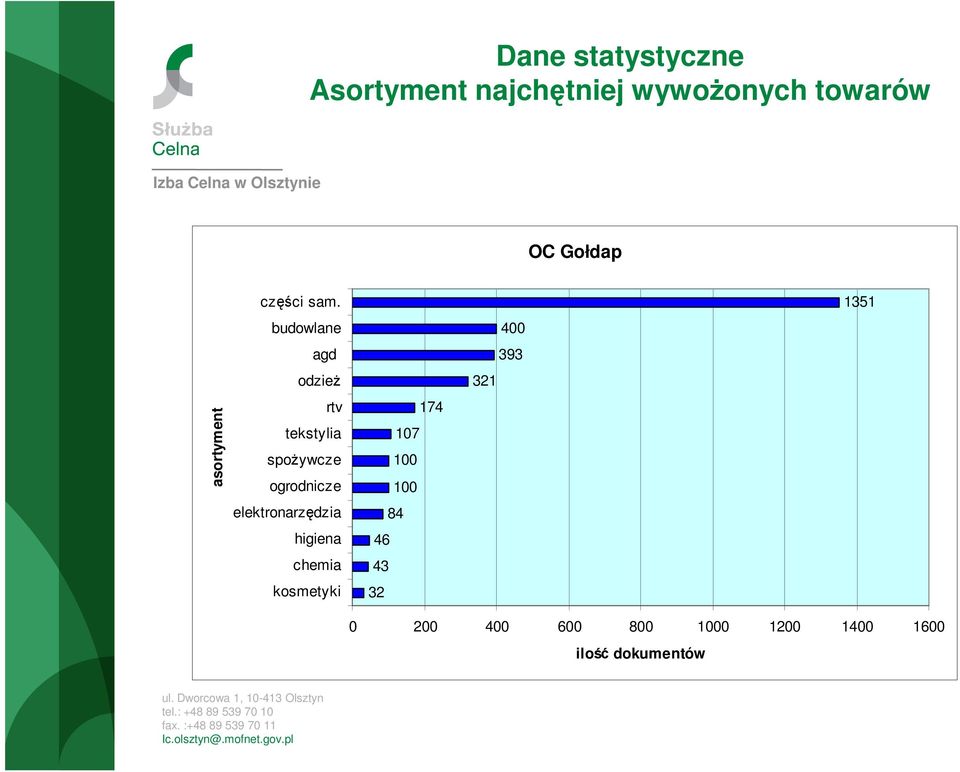Click the value label 46
This screenshot has width=960, height=772.
[x=381, y=540]
